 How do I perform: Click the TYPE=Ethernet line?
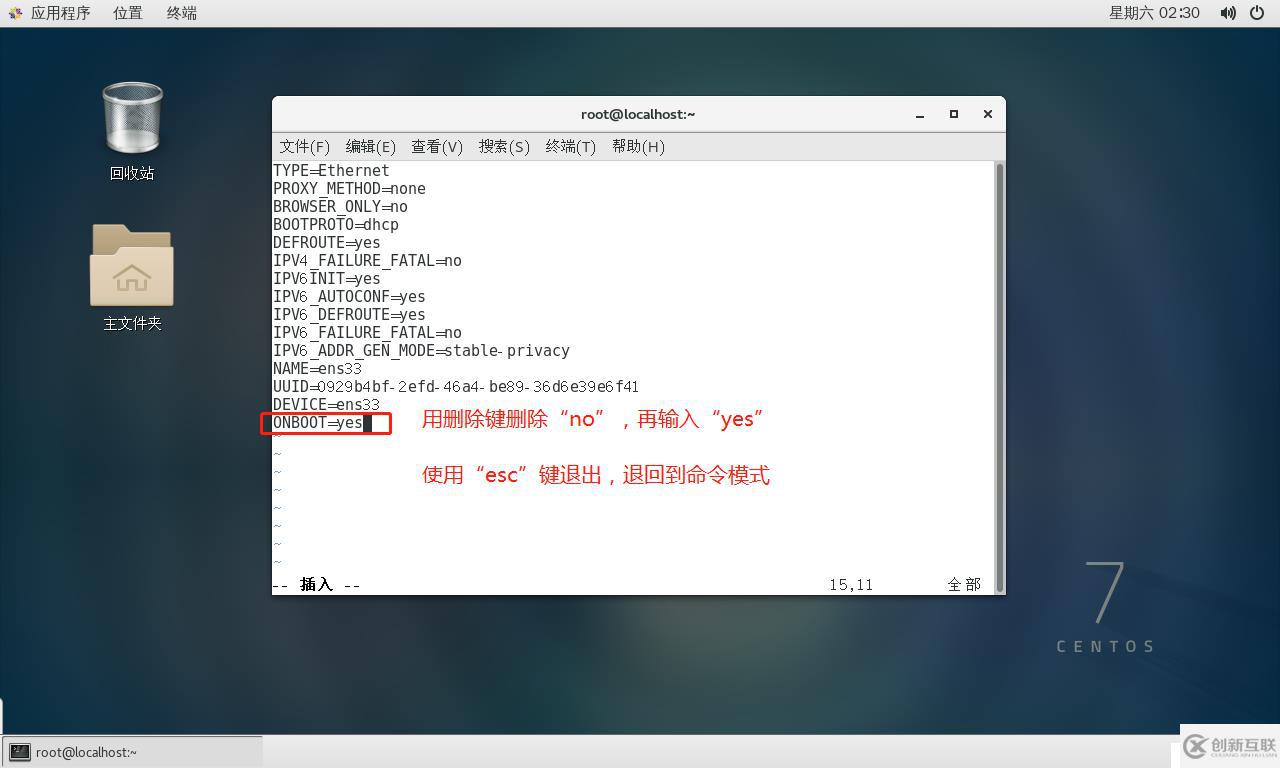click(x=331, y=171)
